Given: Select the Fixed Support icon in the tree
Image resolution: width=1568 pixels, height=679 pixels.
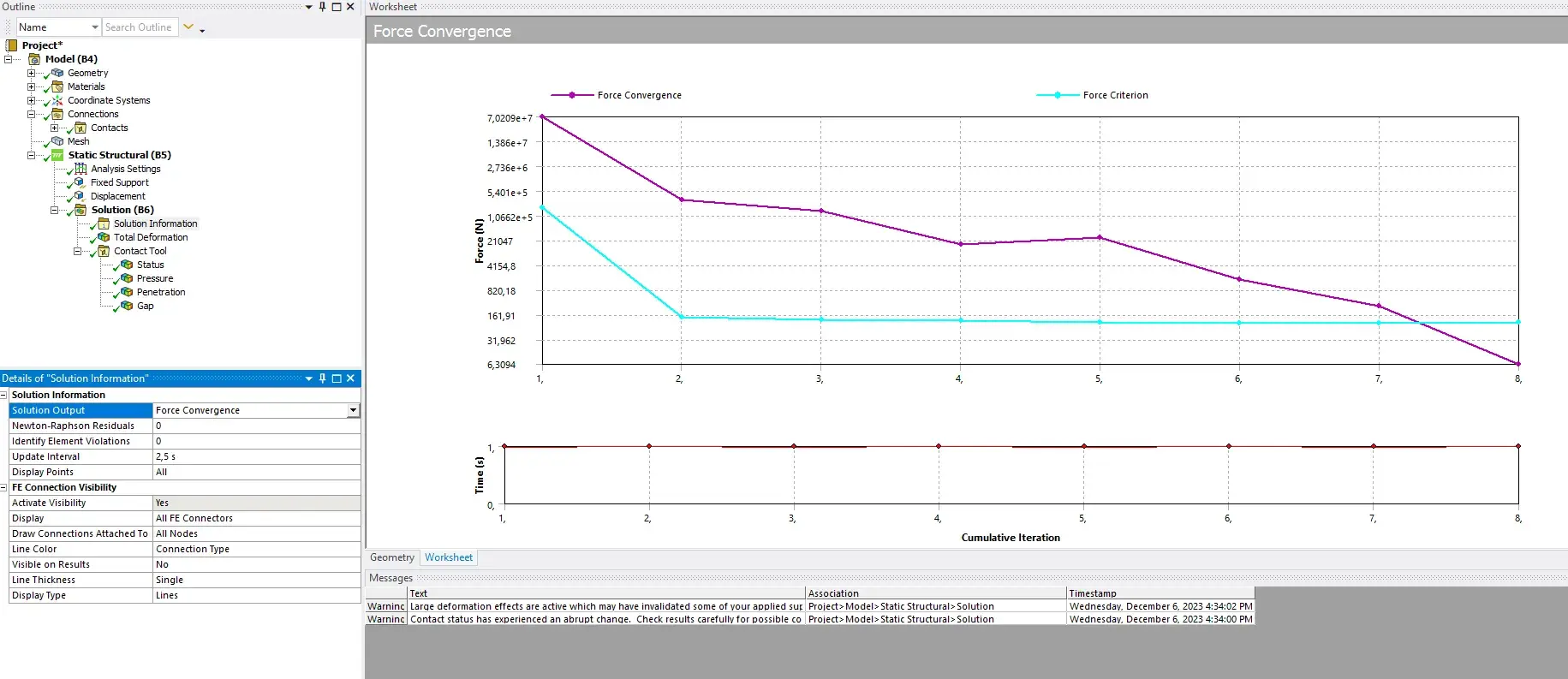Looking at the screenshot, I should point(80,182).
